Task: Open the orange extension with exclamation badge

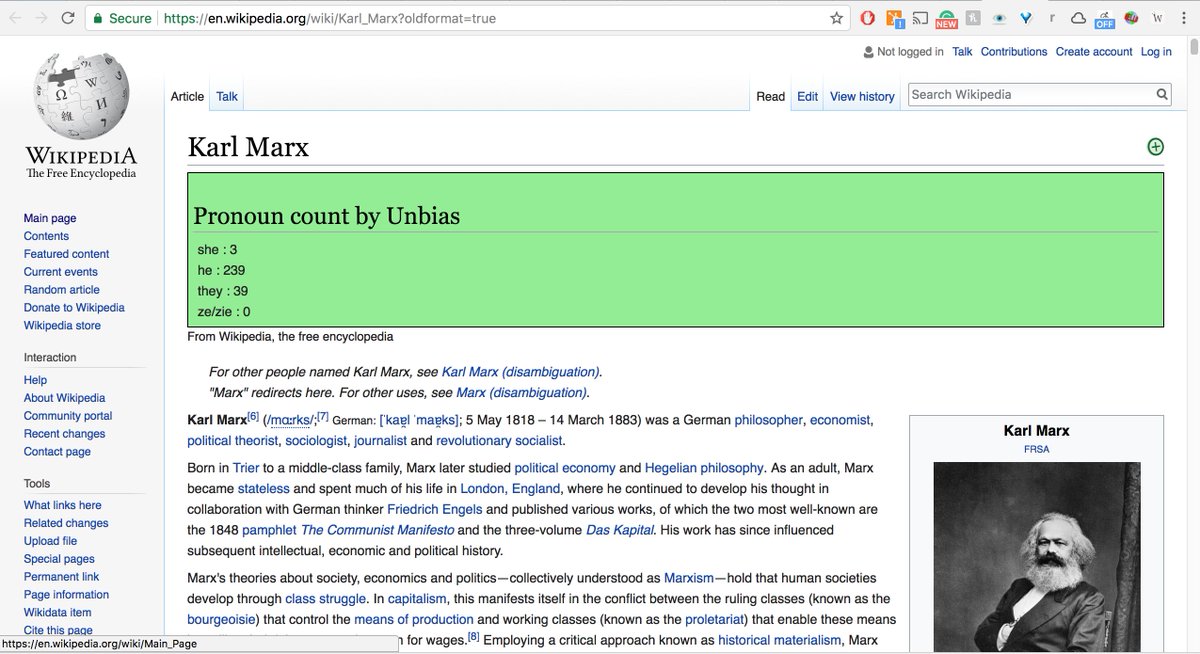Action: tap(895, 18)
